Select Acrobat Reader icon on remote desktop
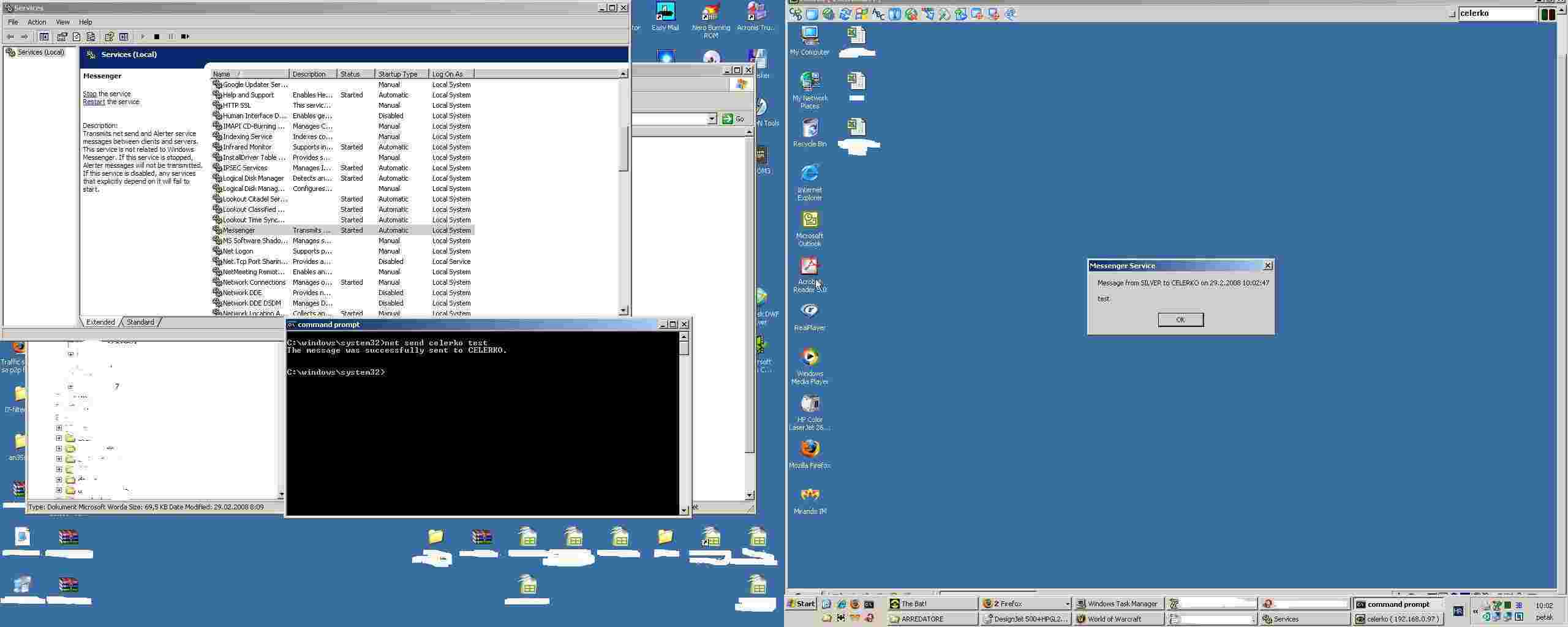 point(810,274)
